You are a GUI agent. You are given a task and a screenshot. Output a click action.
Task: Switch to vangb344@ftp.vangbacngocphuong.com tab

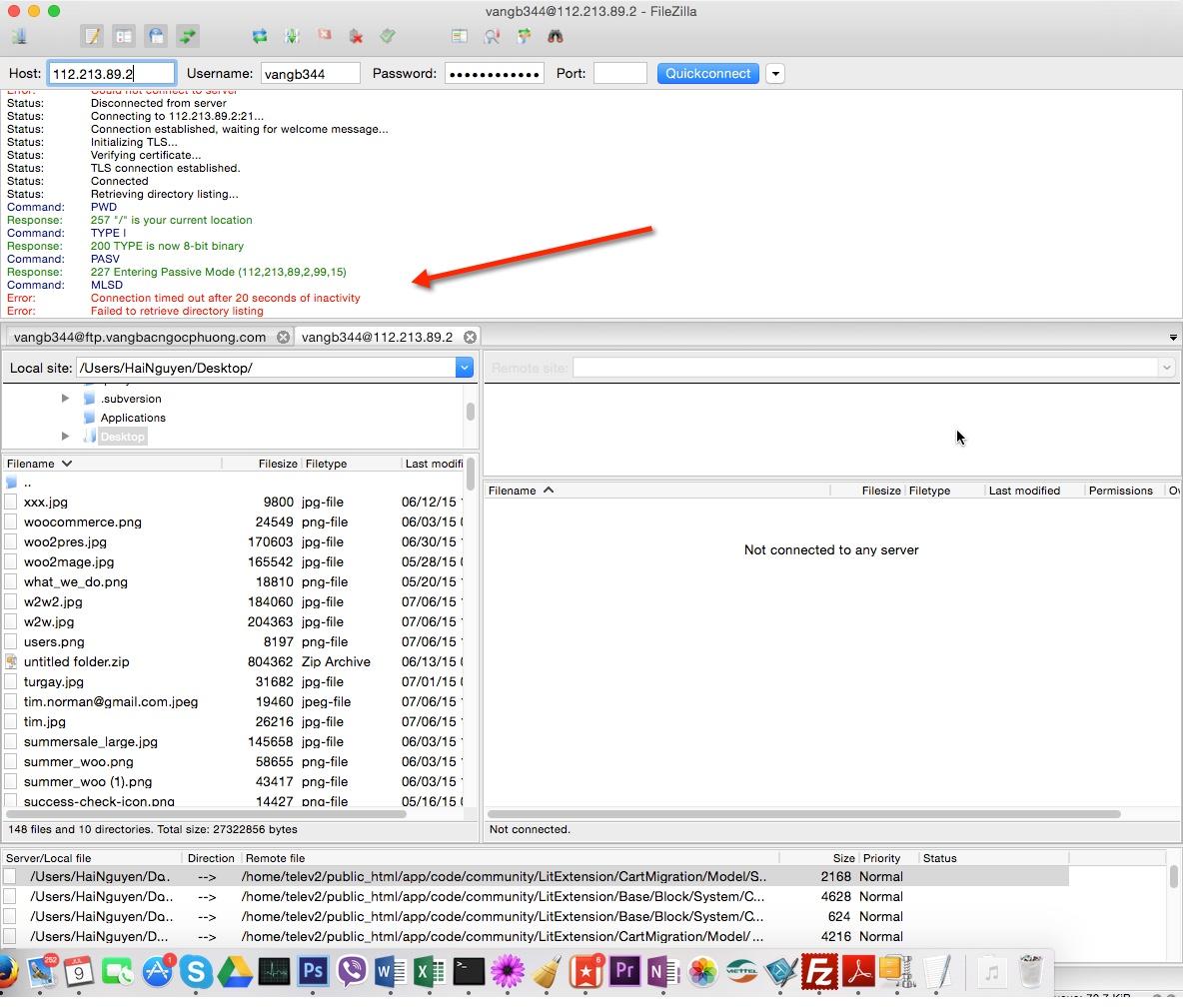[140, 338]
